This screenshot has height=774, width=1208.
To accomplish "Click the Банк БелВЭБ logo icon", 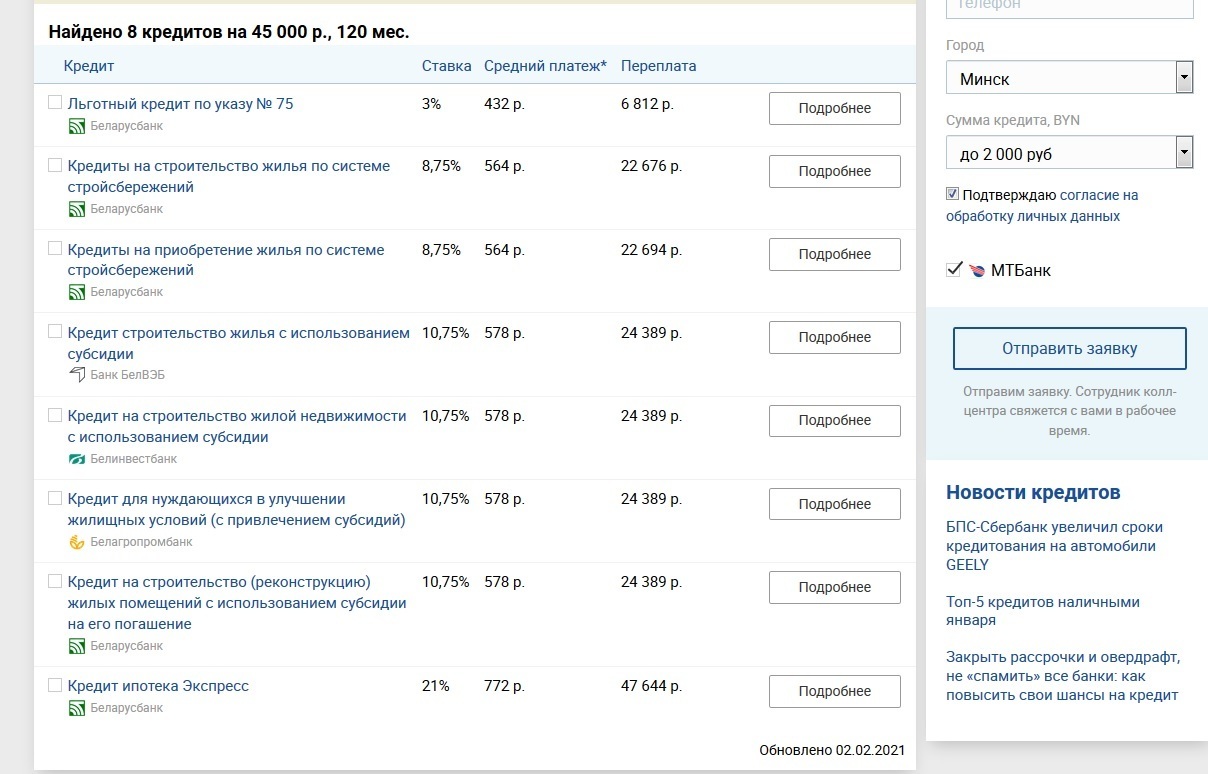I will 76,375.
